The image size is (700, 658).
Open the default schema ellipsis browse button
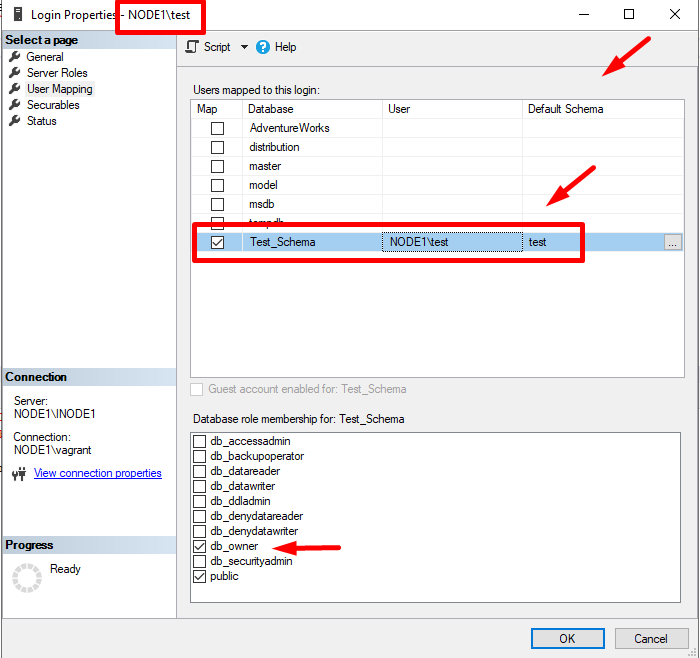[x=672, y=242]
